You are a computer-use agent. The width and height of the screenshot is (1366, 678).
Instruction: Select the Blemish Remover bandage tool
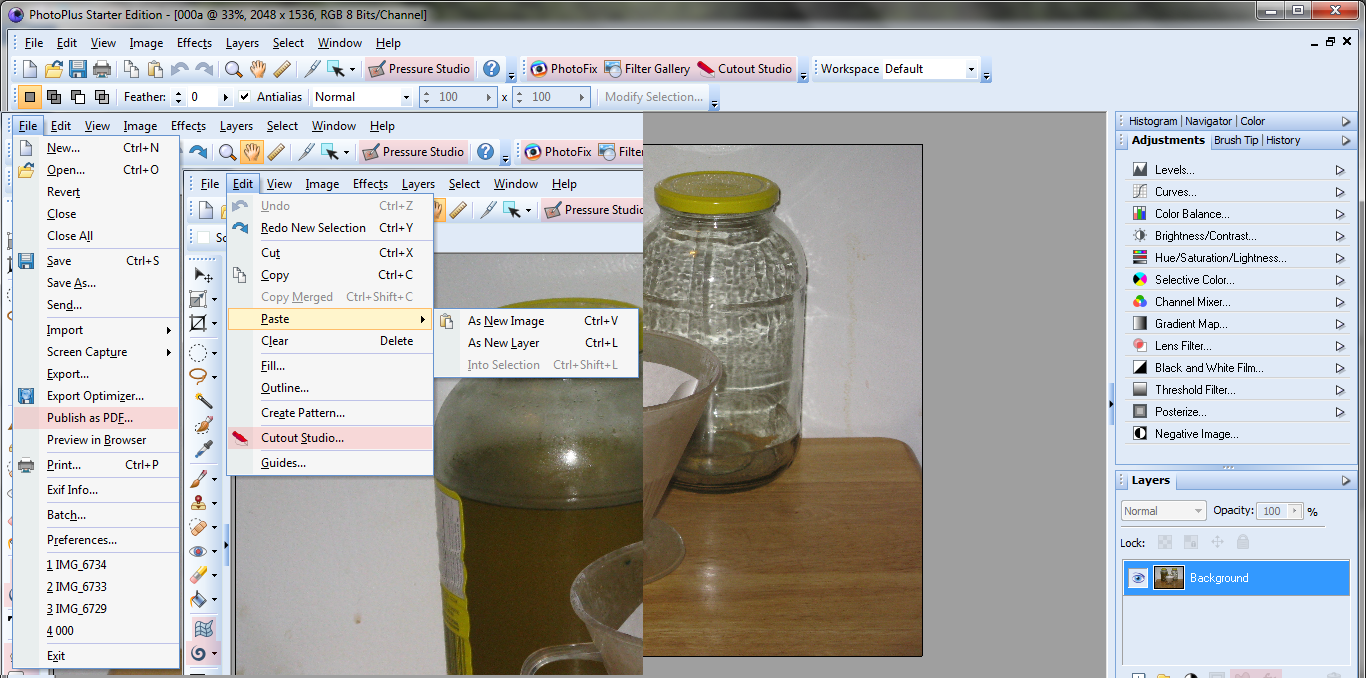[x=200, y=526]
